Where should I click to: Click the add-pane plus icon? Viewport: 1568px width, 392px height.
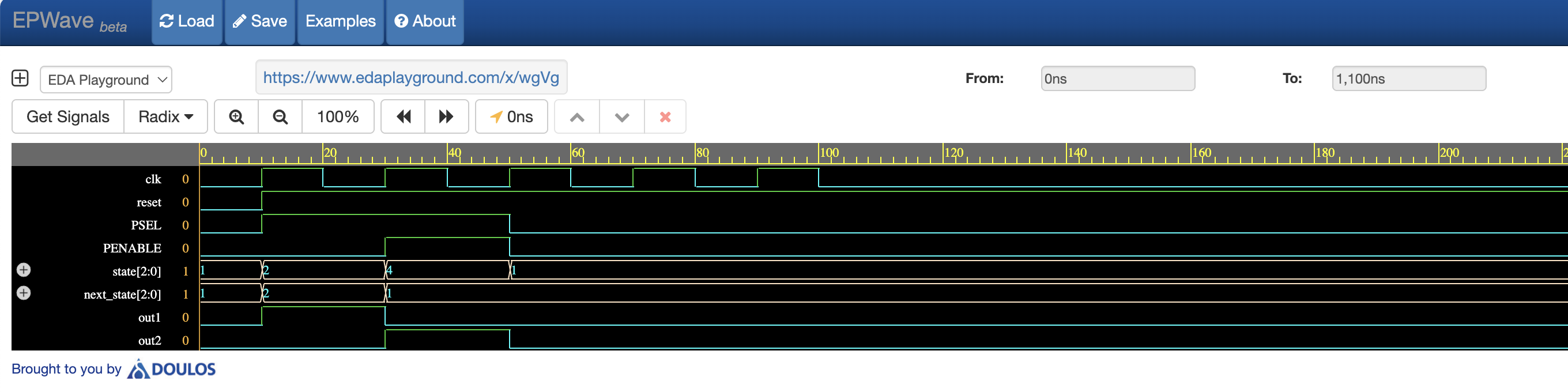[x=20, y=78]
